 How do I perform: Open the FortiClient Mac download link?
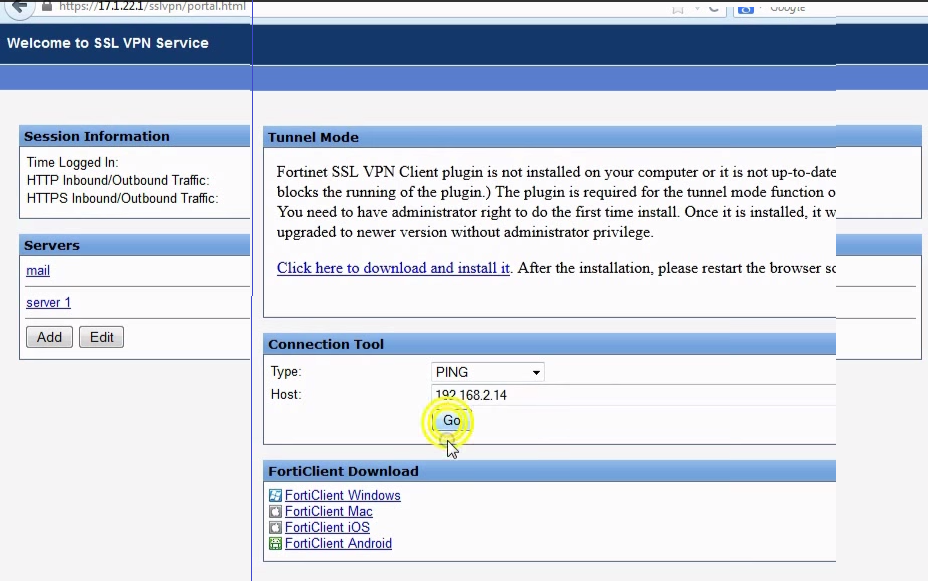(x=328, y=511)
